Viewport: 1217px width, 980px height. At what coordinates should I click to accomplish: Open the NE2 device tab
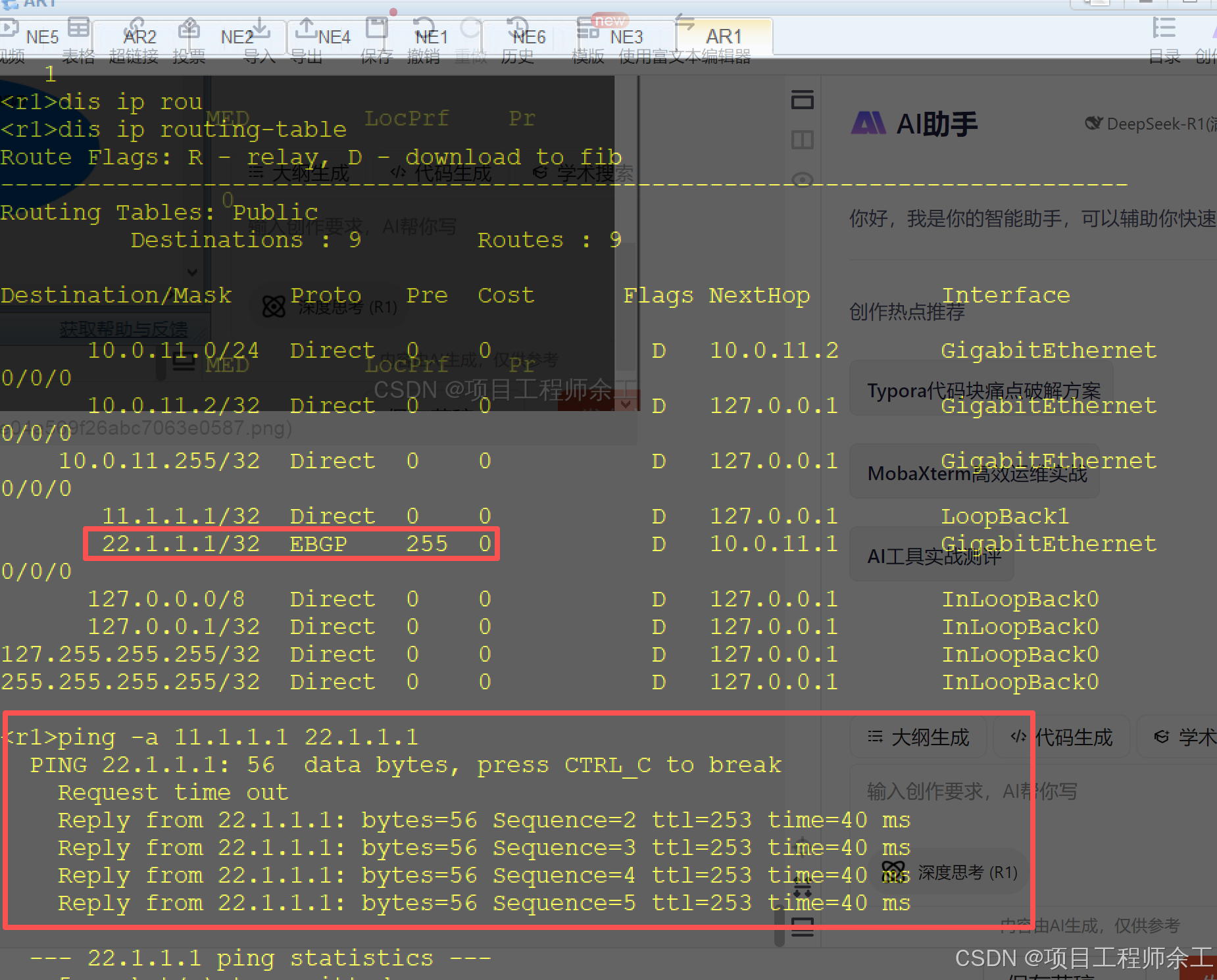click(237, 37)
